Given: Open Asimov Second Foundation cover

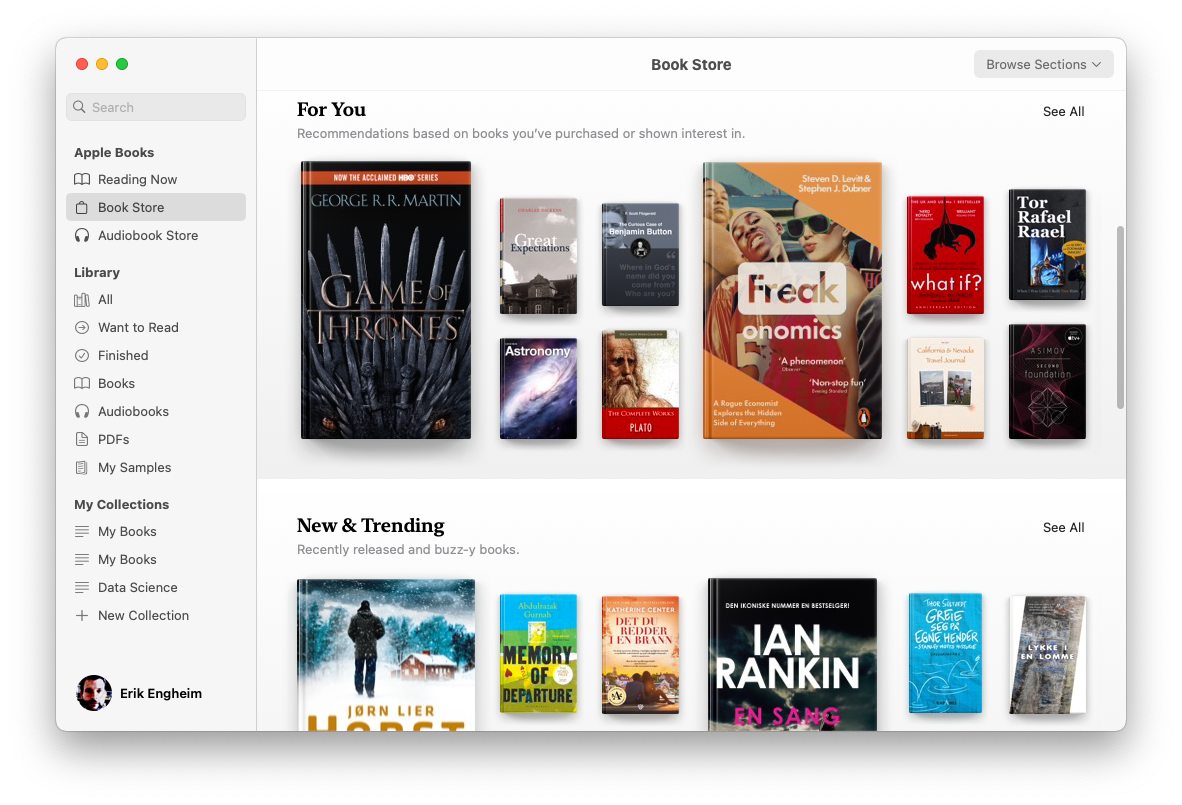Looking at the screenshot, I should coord(1047,381).
